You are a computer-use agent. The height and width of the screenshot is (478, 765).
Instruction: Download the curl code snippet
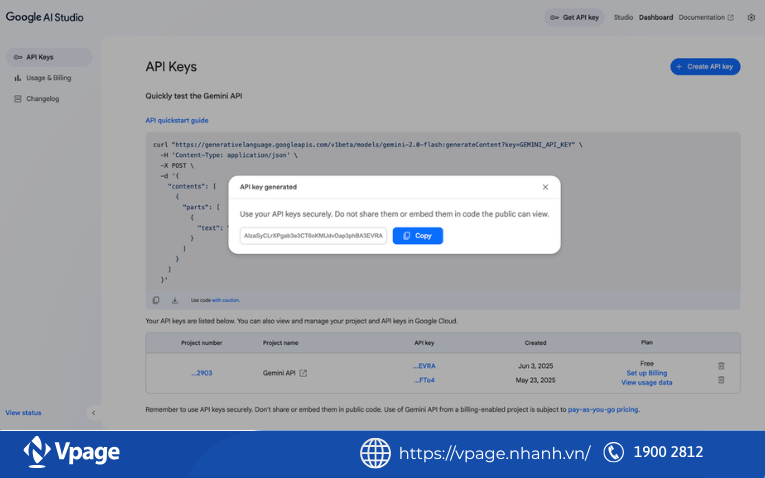click(175, 300)
